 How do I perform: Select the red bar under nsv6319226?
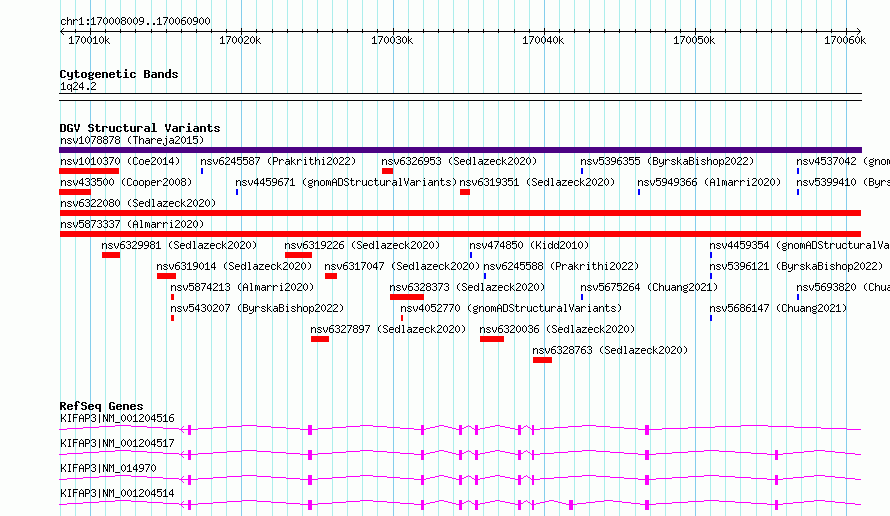coord(299,255)
